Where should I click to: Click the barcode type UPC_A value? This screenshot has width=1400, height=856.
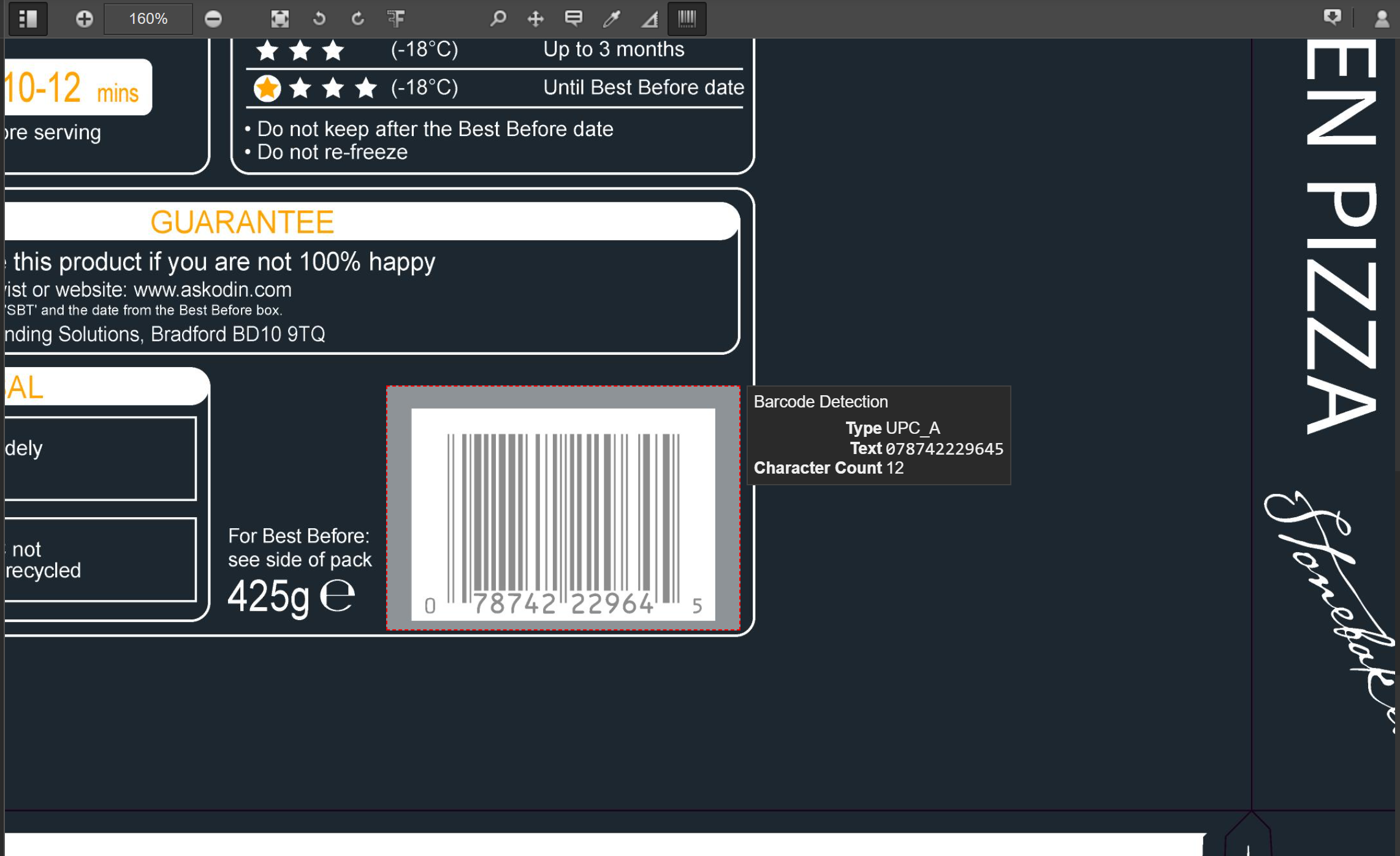coord(913,428)
